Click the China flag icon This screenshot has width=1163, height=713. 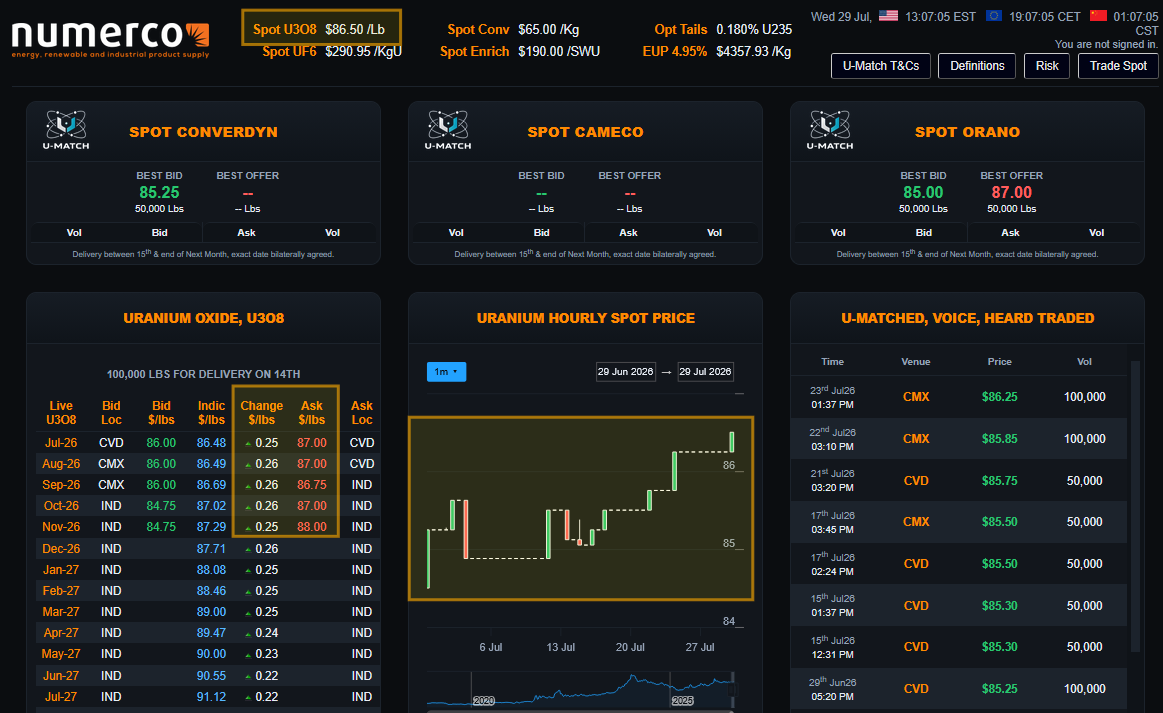[1098, 16]
